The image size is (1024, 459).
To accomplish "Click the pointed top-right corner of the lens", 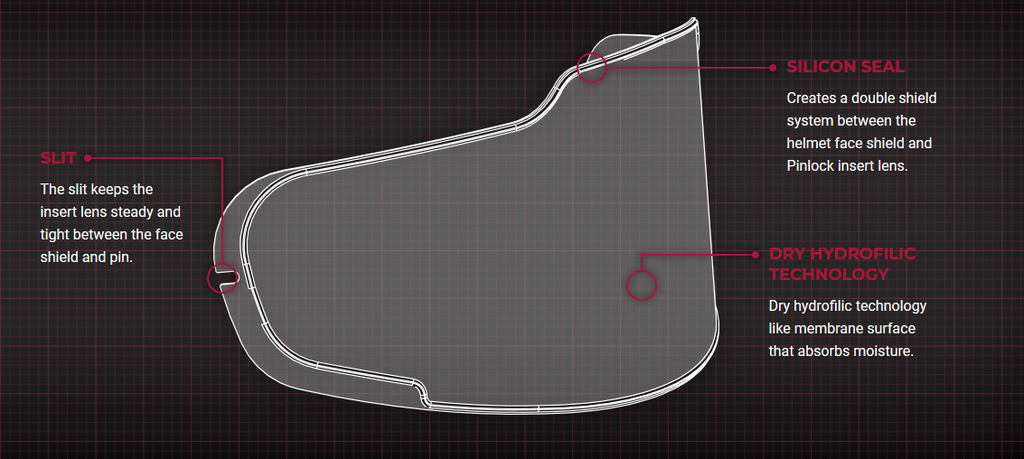I will click(695, 23).
